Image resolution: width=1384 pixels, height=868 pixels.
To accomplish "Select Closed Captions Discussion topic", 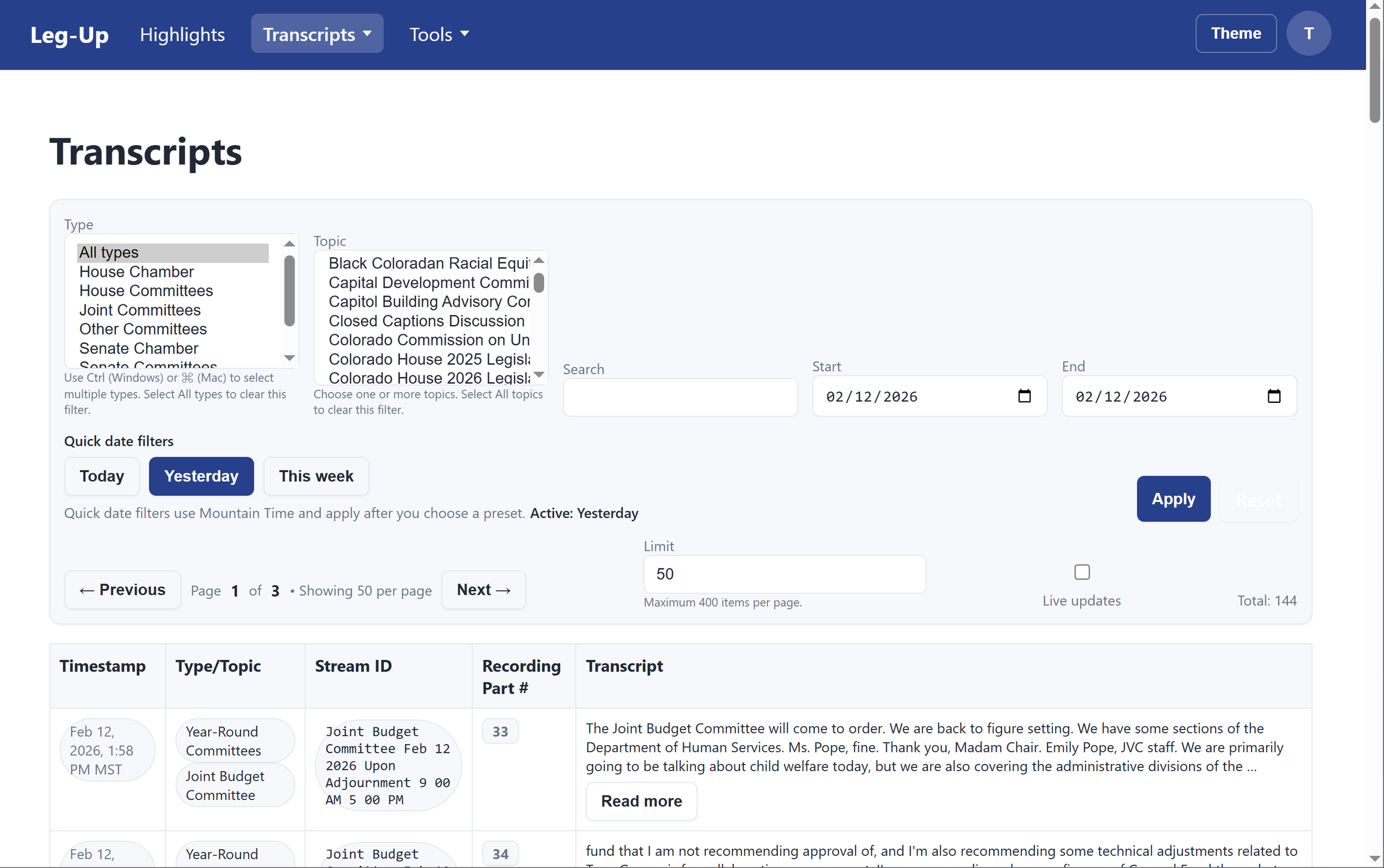I will pos(426,321).
